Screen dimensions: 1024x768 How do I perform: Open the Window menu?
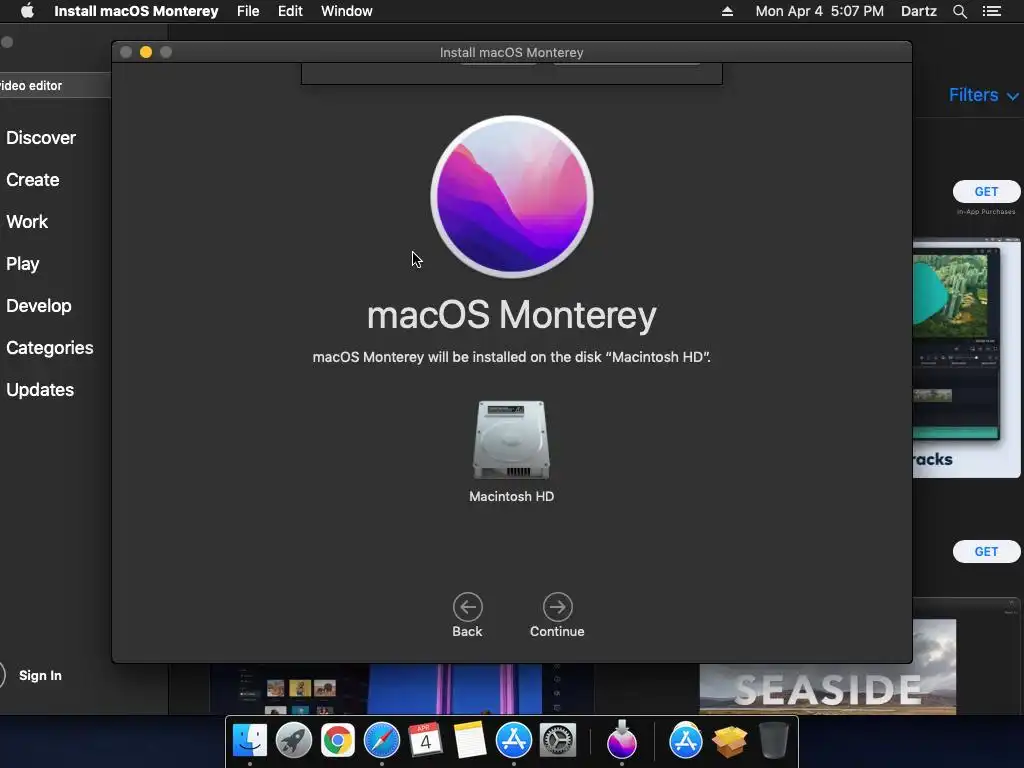[347, 11]
